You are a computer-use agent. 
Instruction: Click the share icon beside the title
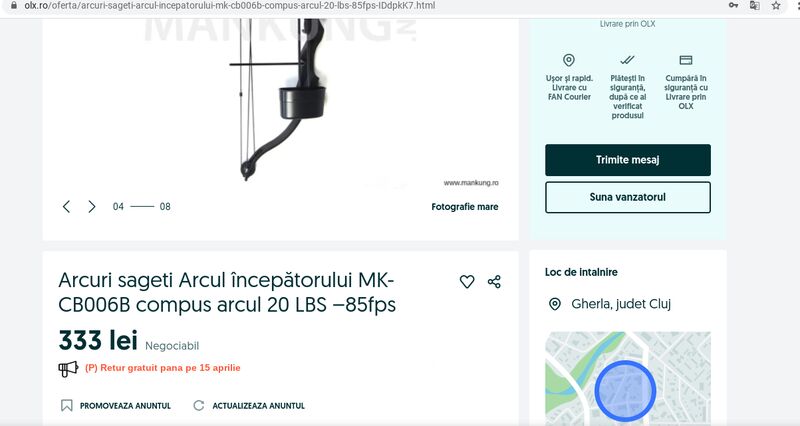coord(494,282)
